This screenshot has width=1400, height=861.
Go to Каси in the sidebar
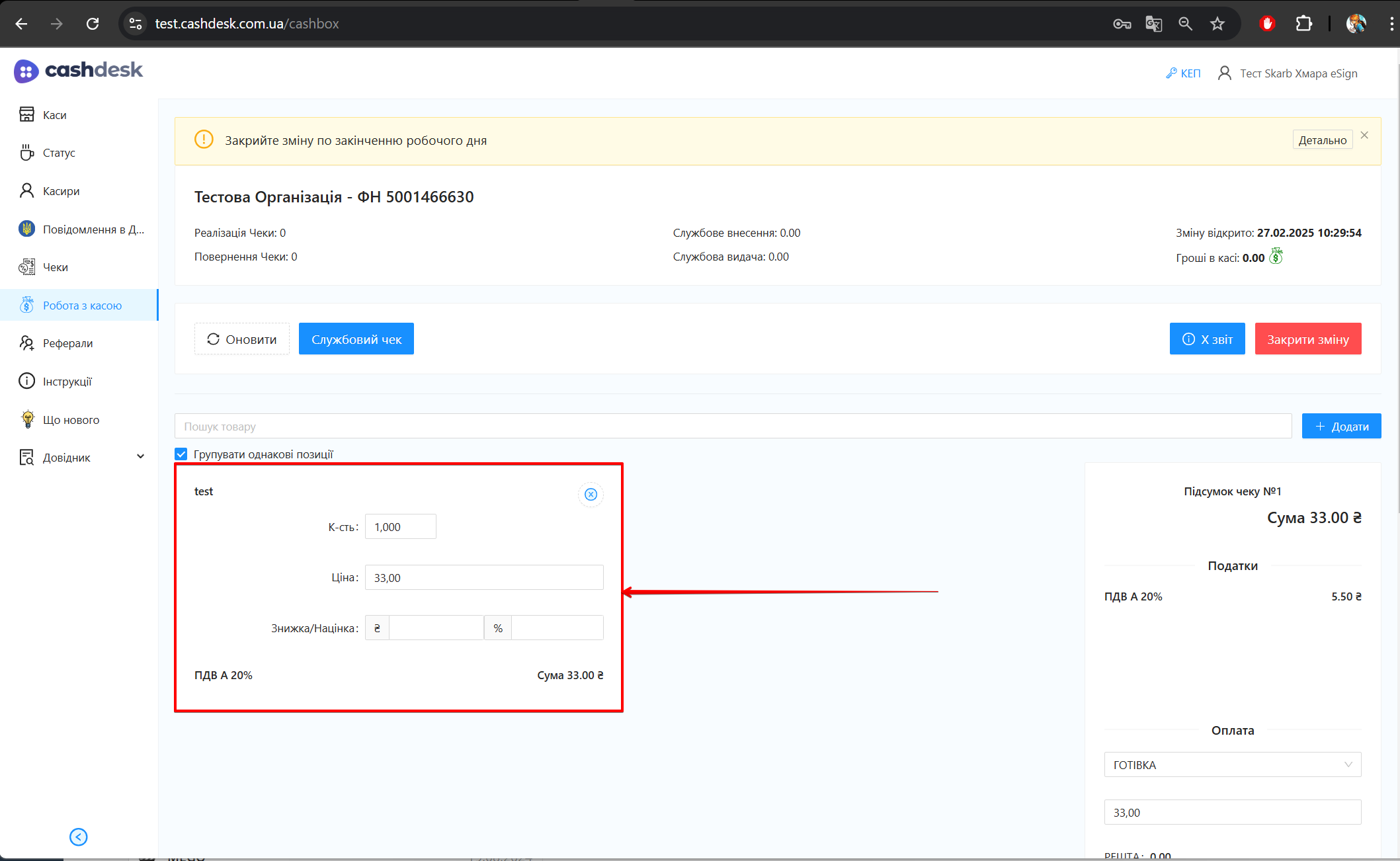(x=54, y=115)
